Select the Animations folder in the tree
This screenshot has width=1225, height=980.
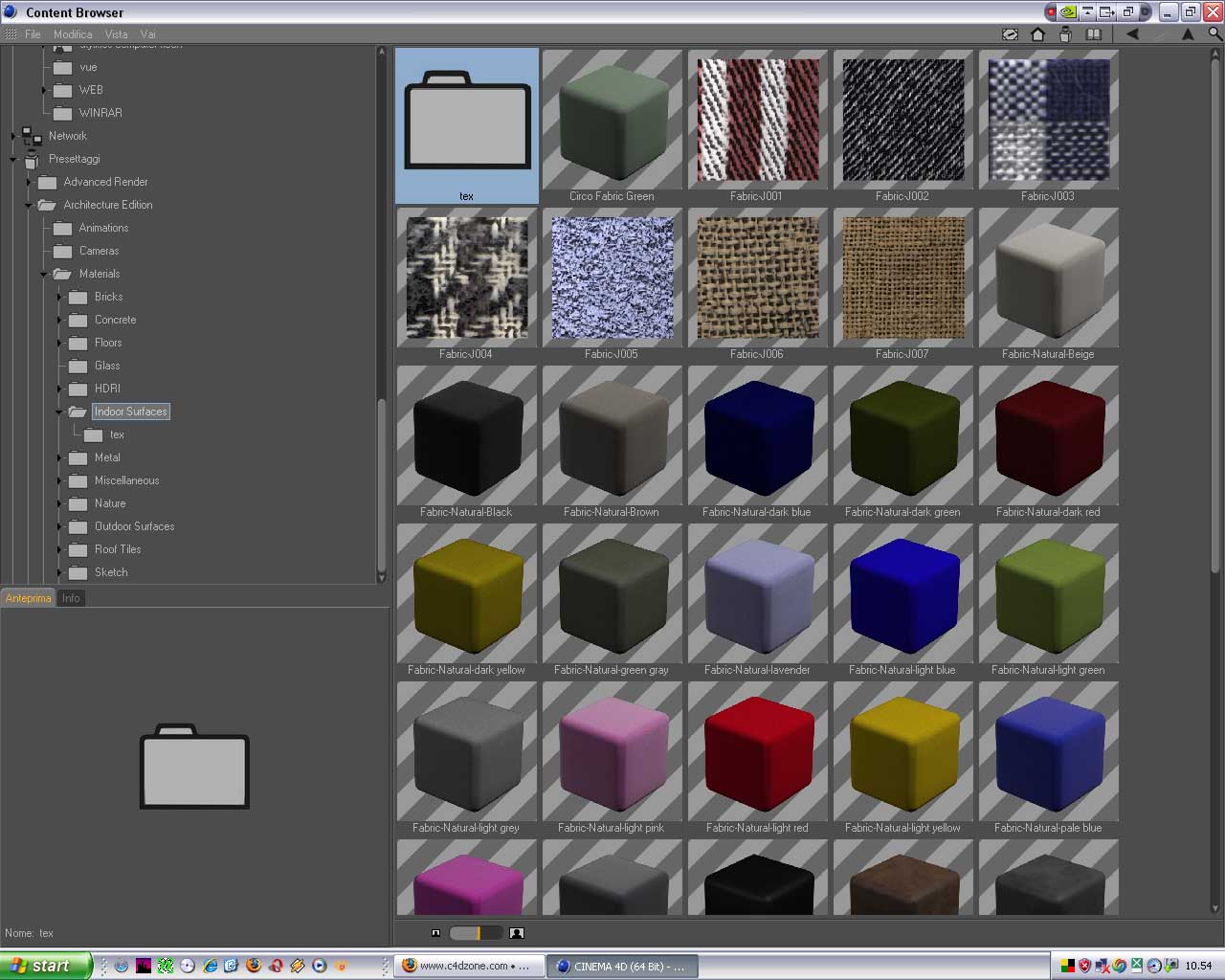click(x=103, y=228)
